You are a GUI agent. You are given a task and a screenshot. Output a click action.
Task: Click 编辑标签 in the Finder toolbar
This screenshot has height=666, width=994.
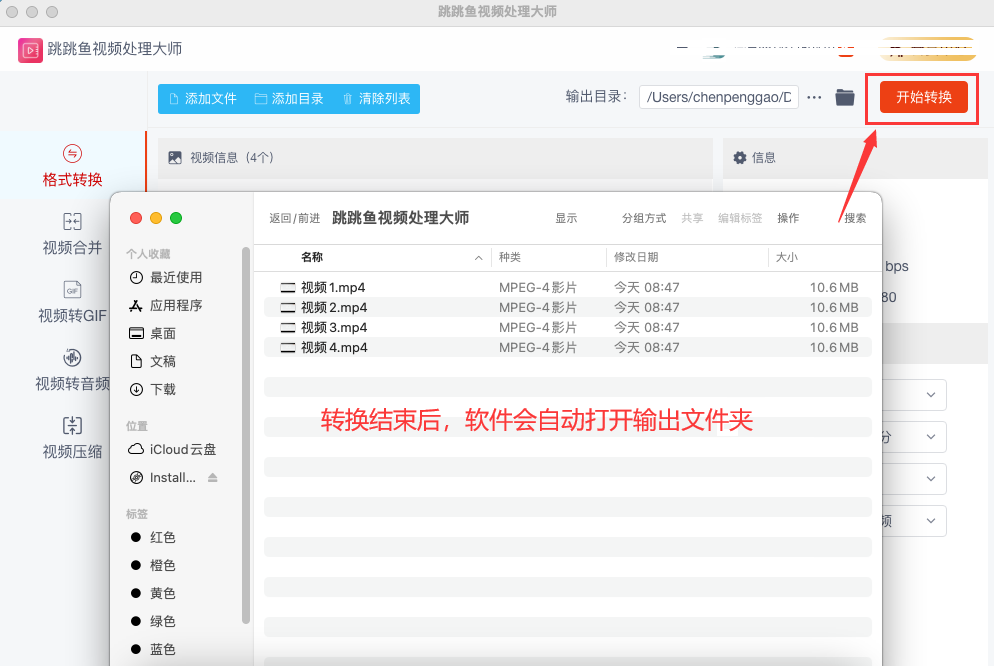tap(740, 218)
